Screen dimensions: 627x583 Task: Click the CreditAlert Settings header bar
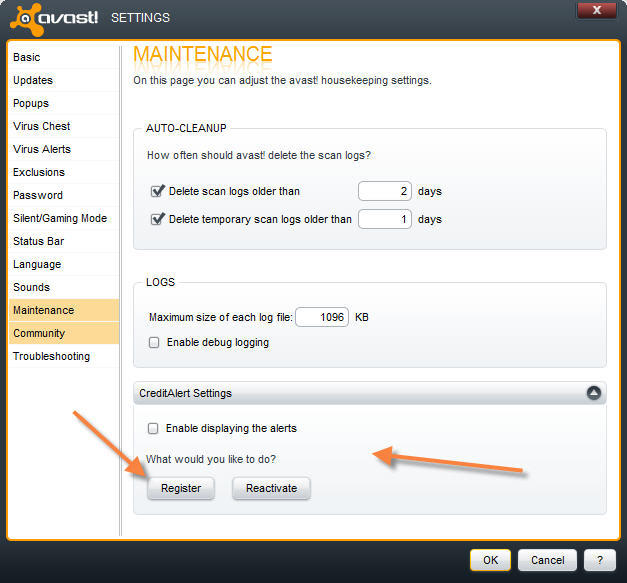369,393
